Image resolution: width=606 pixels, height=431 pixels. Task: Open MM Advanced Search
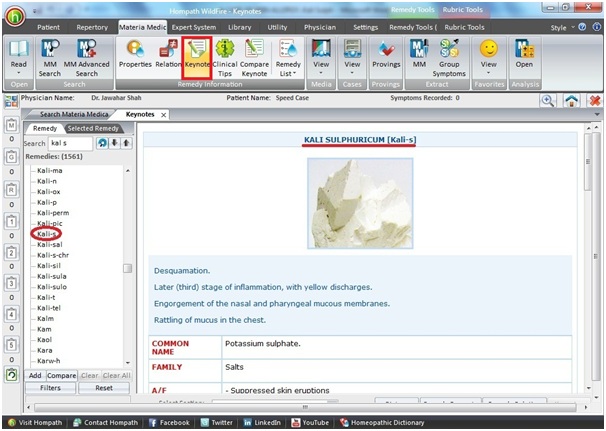[x=87, y=58]
